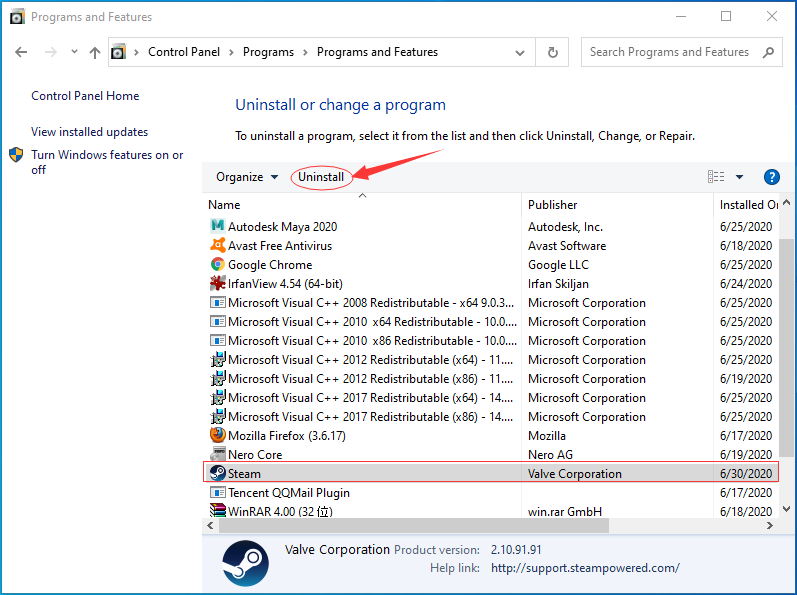Image resolution: width=797 pixels, height=595 pixels.
Task: Open Control Panel Home link
Action: (x=85, y=96)
